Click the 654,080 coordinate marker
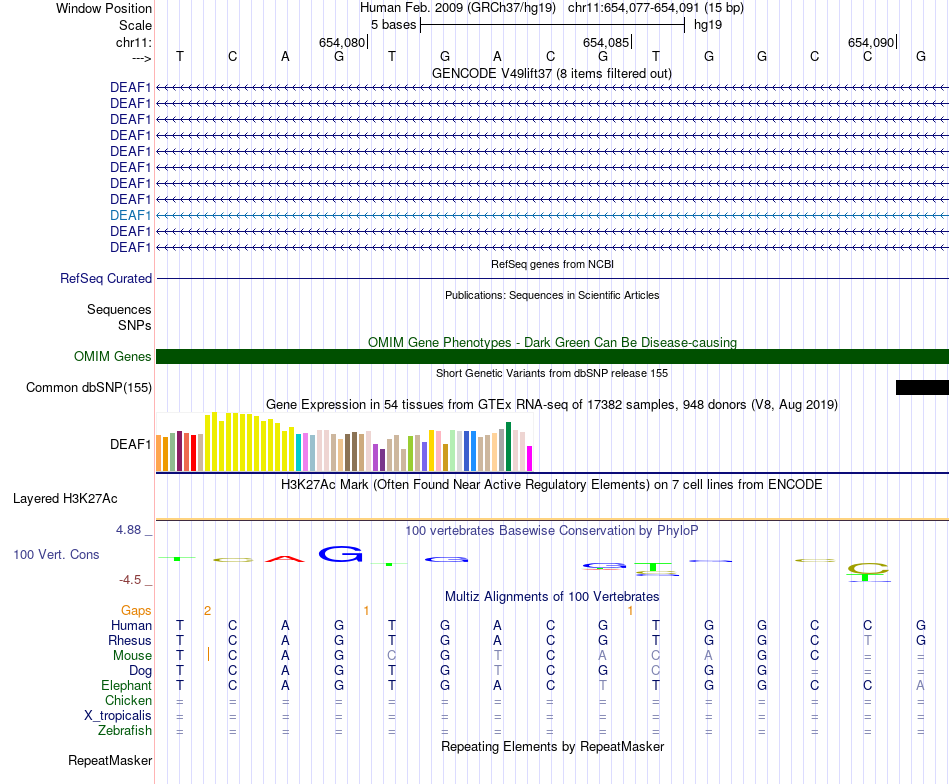Screen dimensions: 950x784 (342, 42)
